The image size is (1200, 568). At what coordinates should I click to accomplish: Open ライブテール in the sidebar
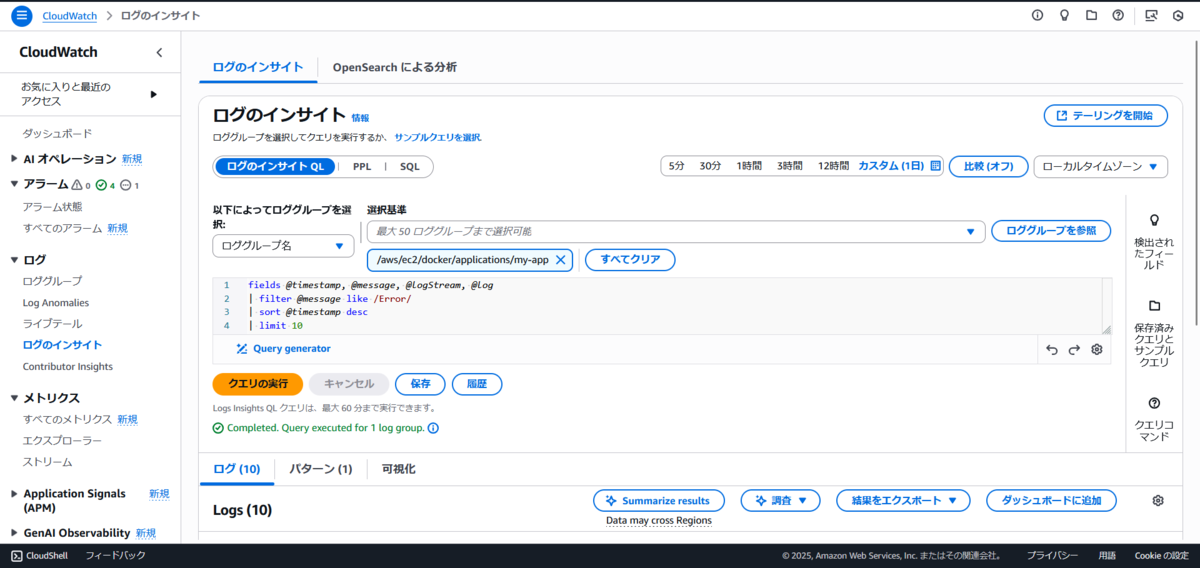coord(52,324)
